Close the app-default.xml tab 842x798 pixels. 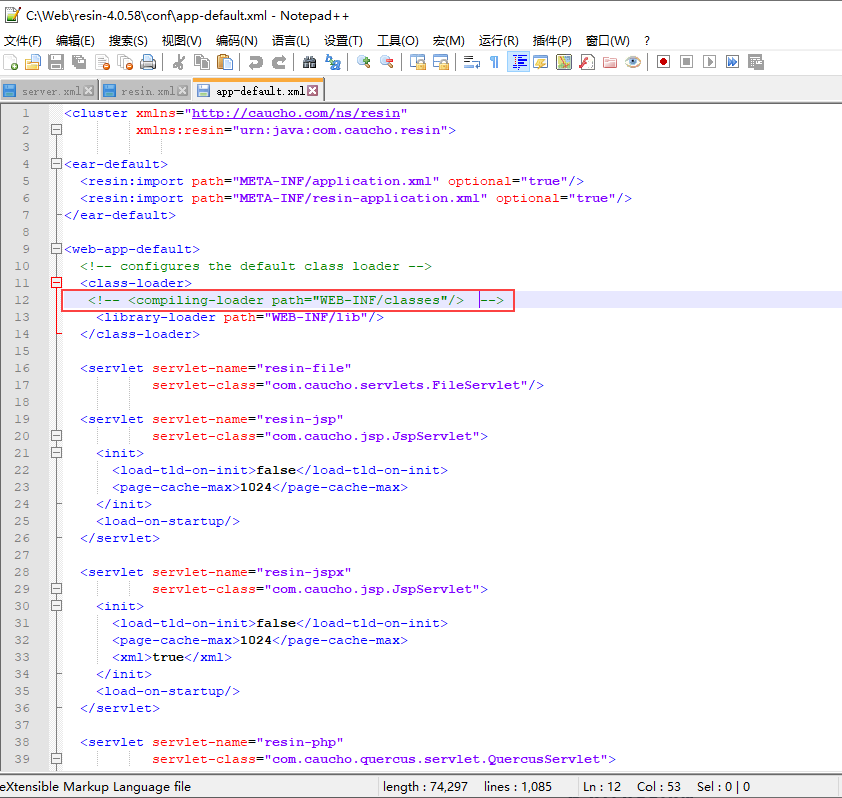313,91
